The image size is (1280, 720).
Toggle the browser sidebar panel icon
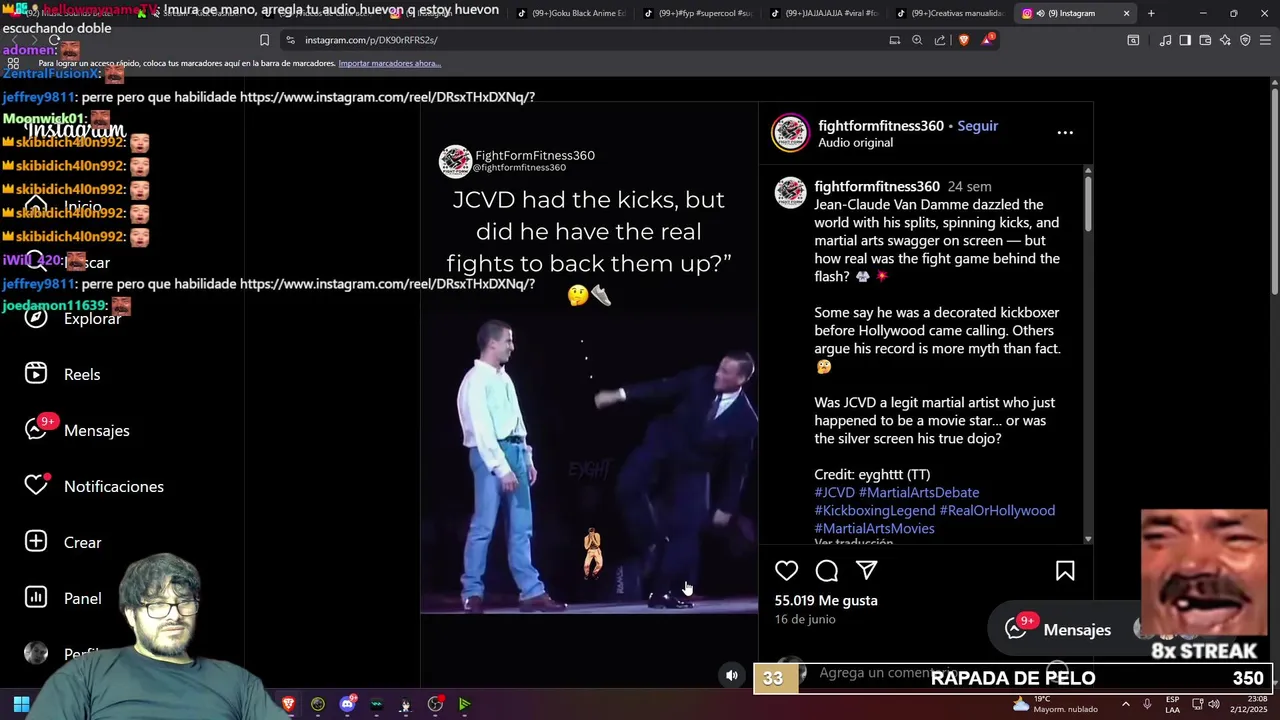pos(1185,40)
